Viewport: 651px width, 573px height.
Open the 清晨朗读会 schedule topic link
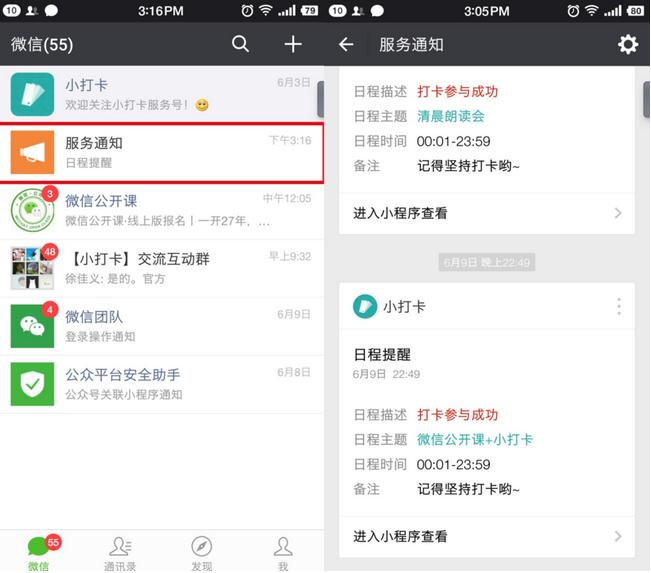click(x=450, y=116)
